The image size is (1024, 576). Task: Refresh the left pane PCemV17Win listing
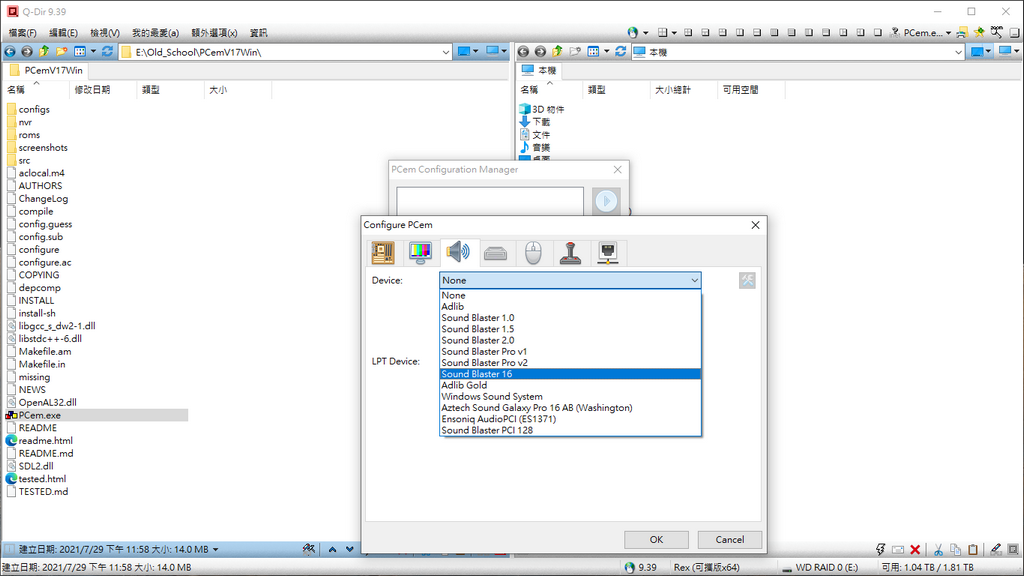point(108,52)
